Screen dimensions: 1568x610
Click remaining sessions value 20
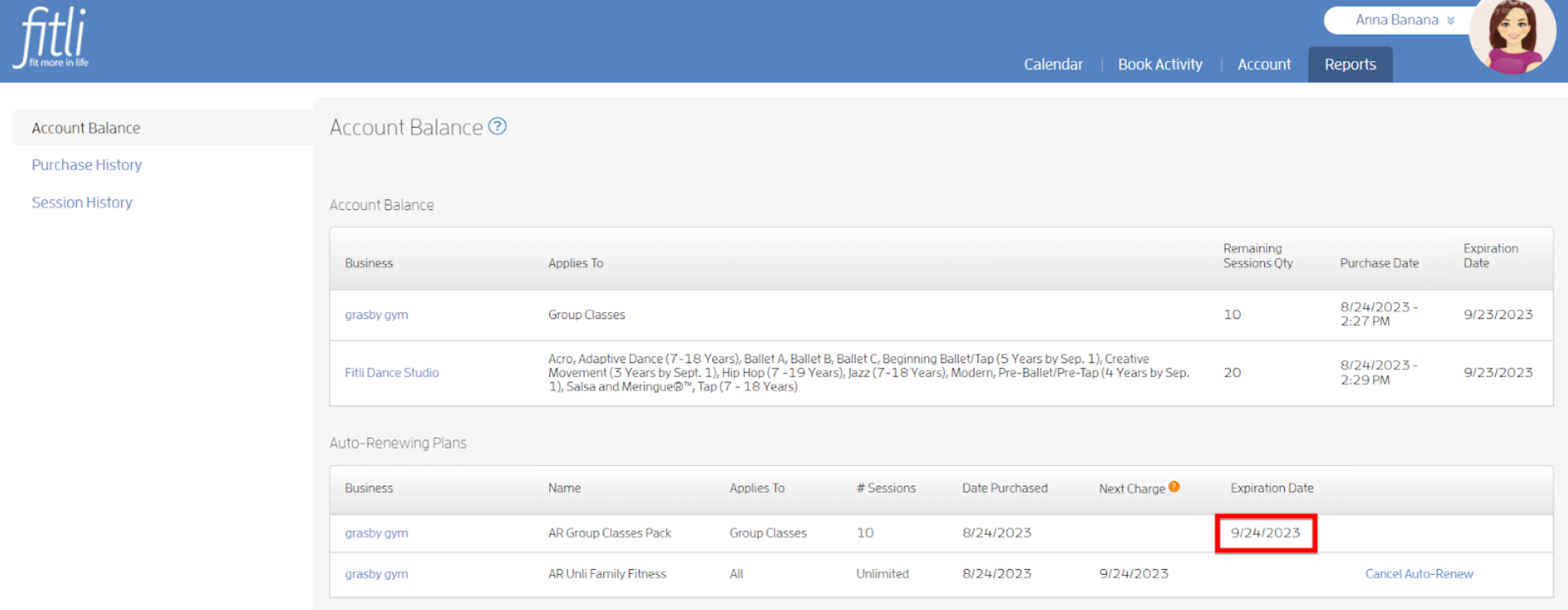pos(1232,373)
